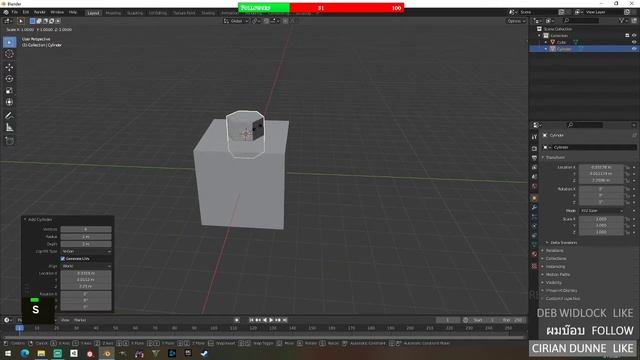This screenshot has height=360, width=640.
Task: Toggle the Scale X lock icon
Action: pyautogui.click(x=627, y=219)
